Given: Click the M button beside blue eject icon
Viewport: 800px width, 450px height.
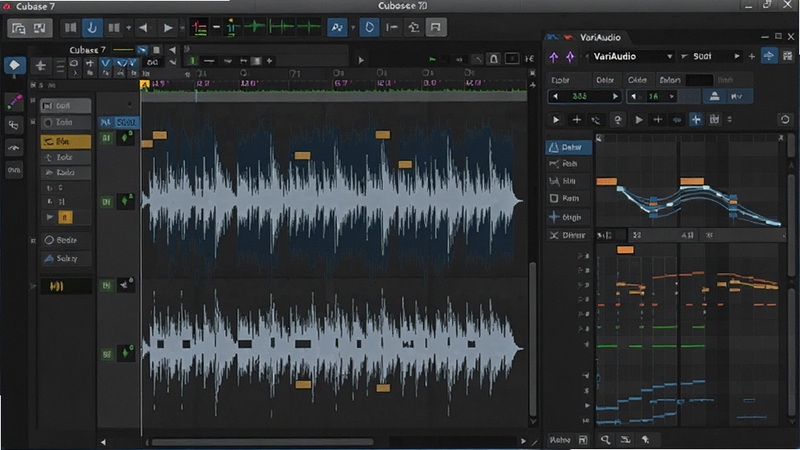Looking at the screenshot, I should 737,96.
